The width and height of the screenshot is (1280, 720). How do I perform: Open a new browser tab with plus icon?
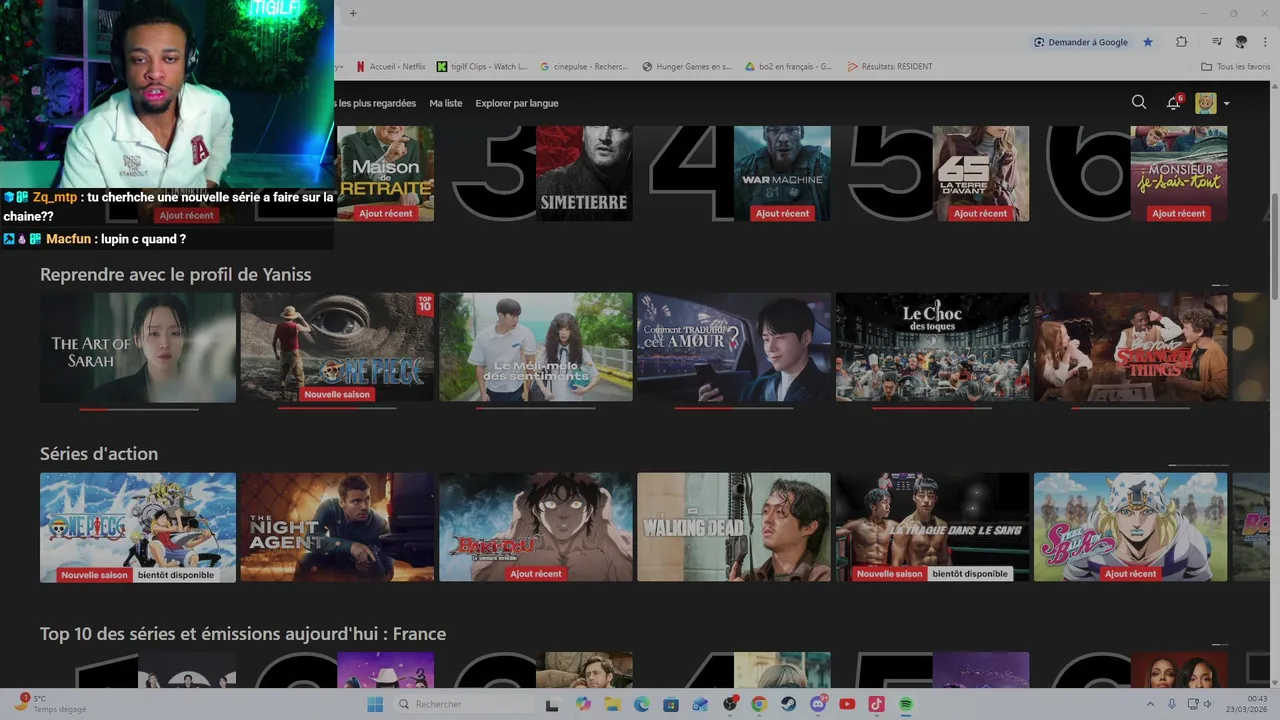[x=352, y=13]
